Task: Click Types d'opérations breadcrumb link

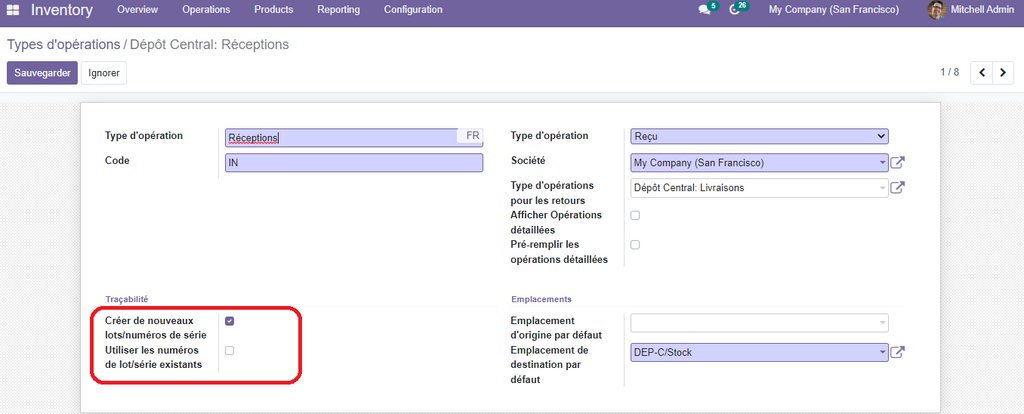Action: coord(64,45)
